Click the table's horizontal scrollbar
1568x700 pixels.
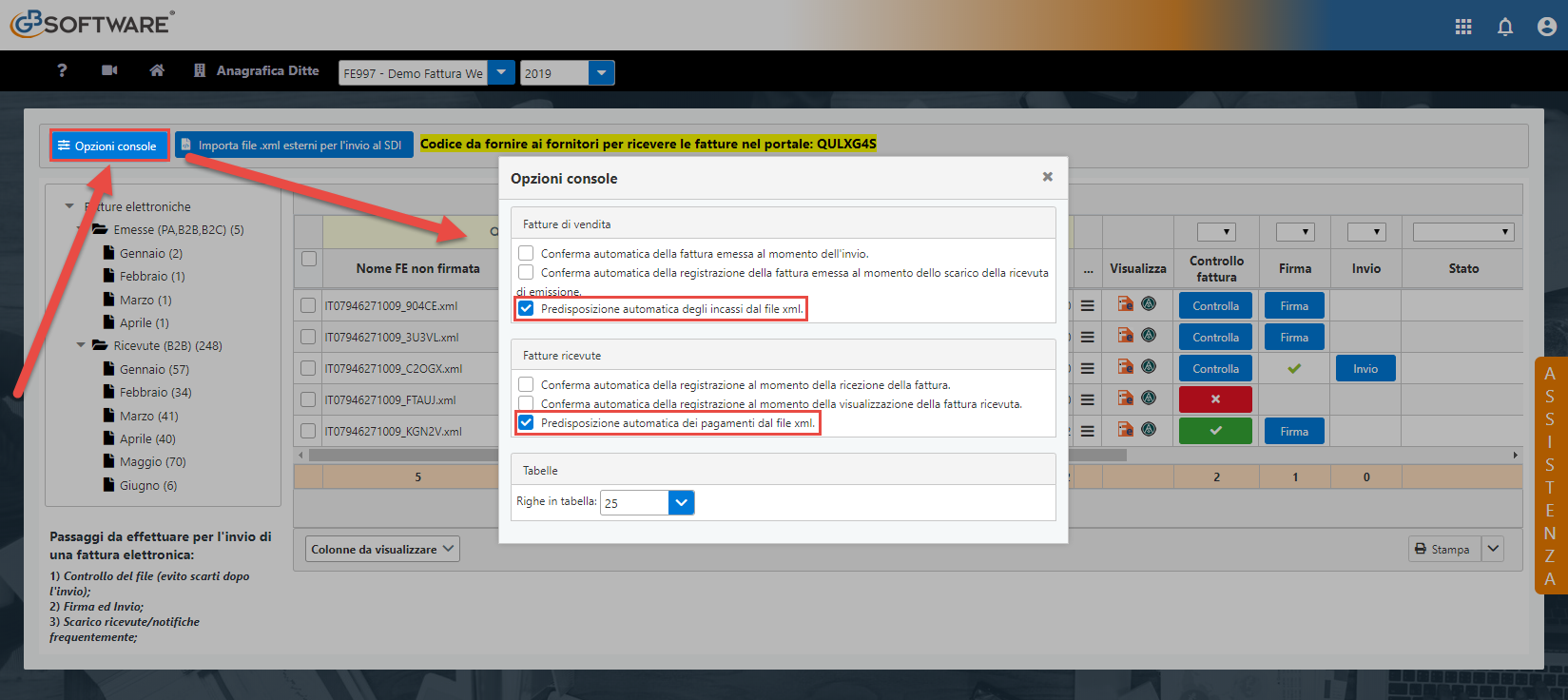pos(717,456)
